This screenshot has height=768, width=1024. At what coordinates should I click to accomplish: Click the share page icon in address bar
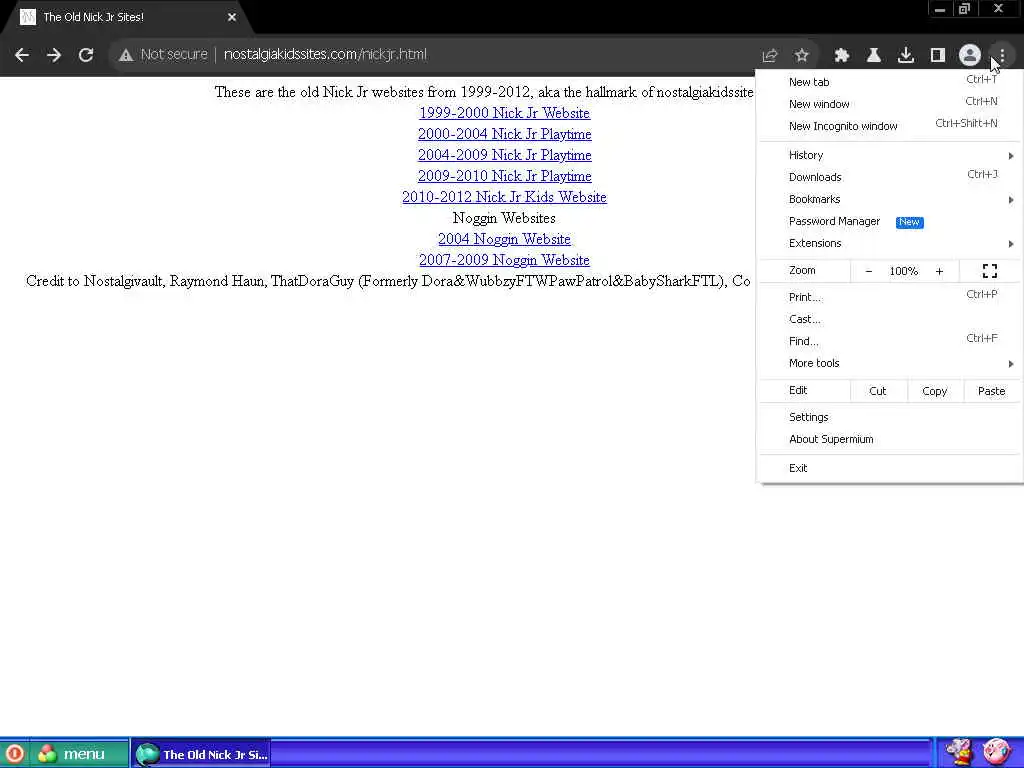coord(770,56)
